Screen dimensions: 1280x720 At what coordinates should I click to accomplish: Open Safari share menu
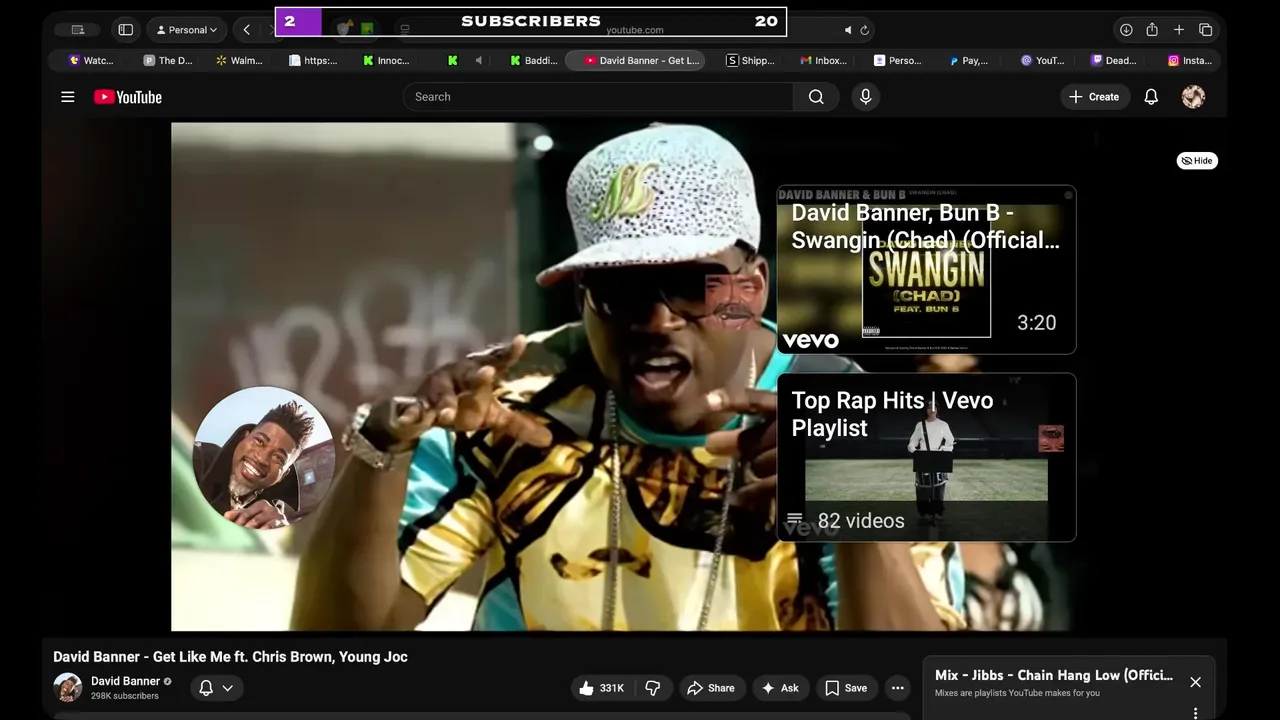tap(1152, 30)
